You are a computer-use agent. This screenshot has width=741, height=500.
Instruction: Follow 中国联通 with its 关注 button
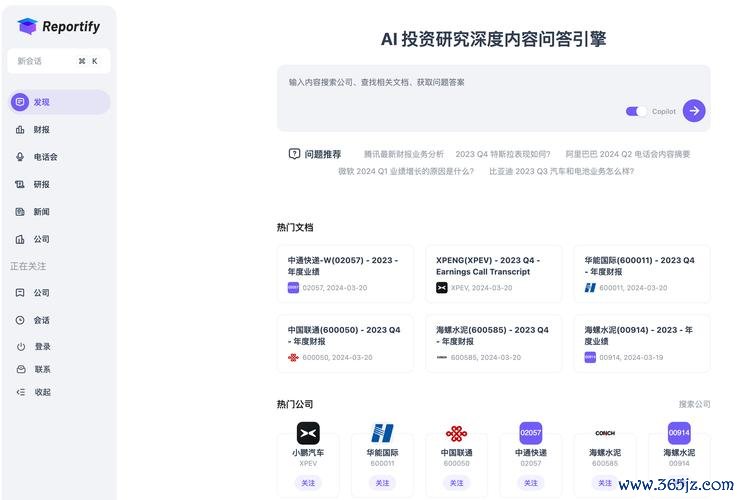457,483
